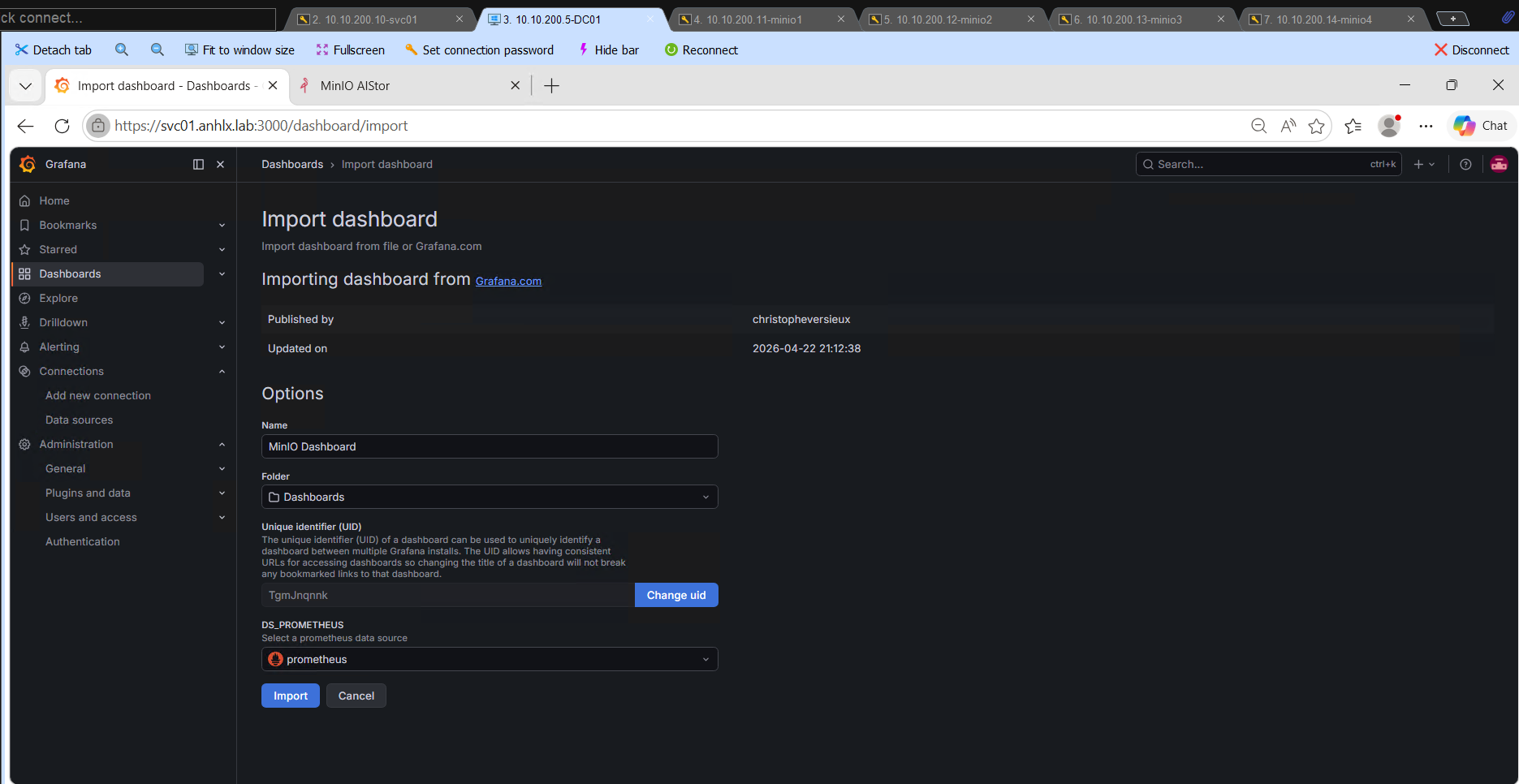Image resolution: width=1519 pixels, height=784 pixels.
Task: Open the browser tab search dropdown
Action: [x=26, y=85]
